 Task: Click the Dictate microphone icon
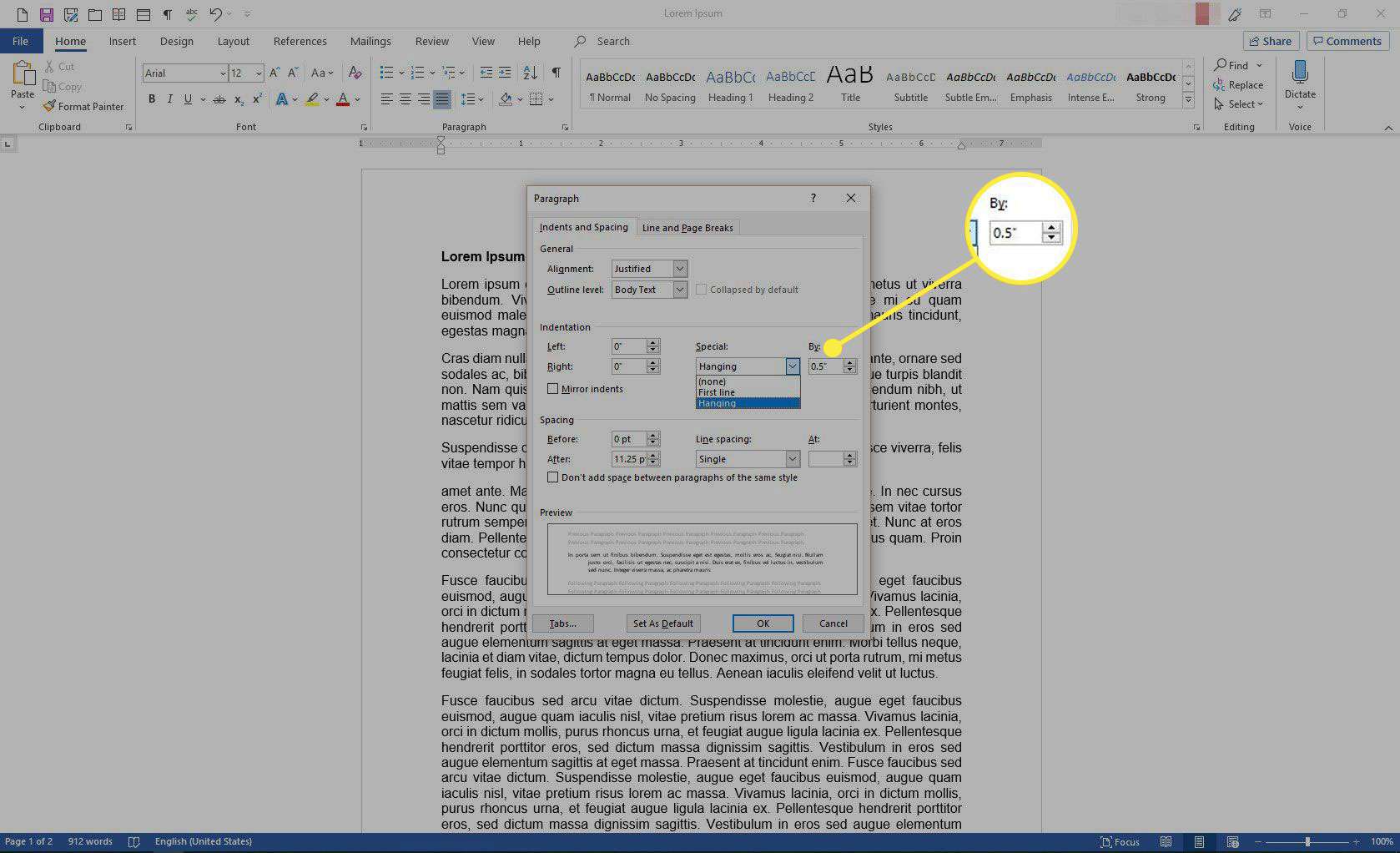1300,73
